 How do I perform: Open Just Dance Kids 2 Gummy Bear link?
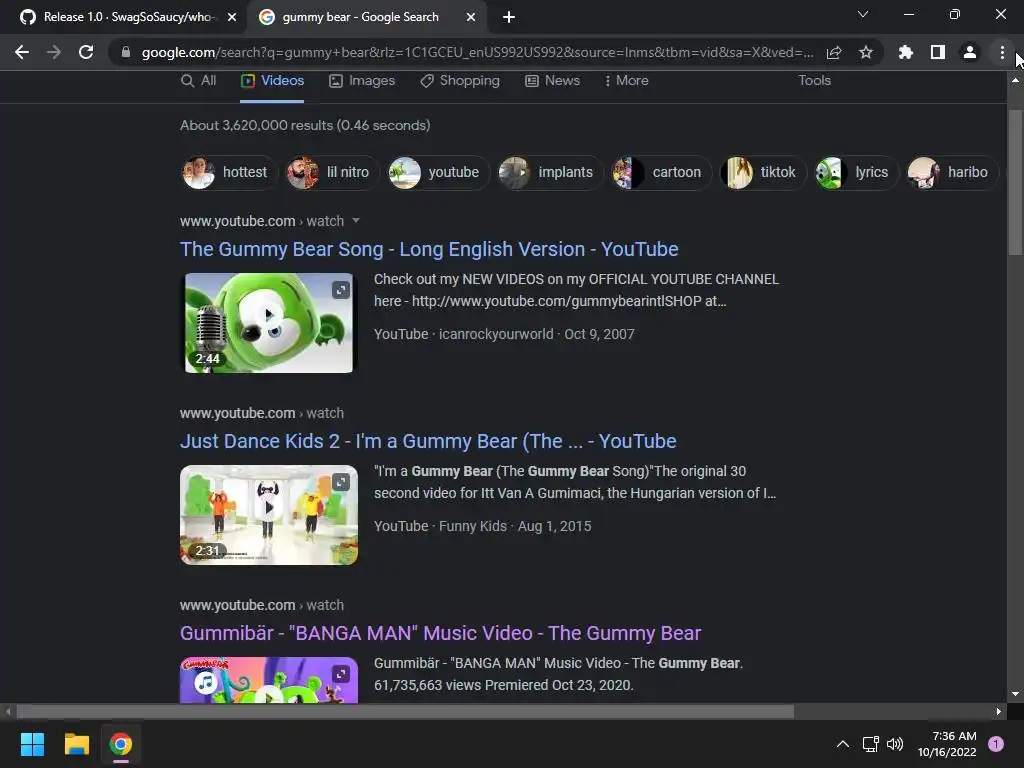[x=428, y=441]
